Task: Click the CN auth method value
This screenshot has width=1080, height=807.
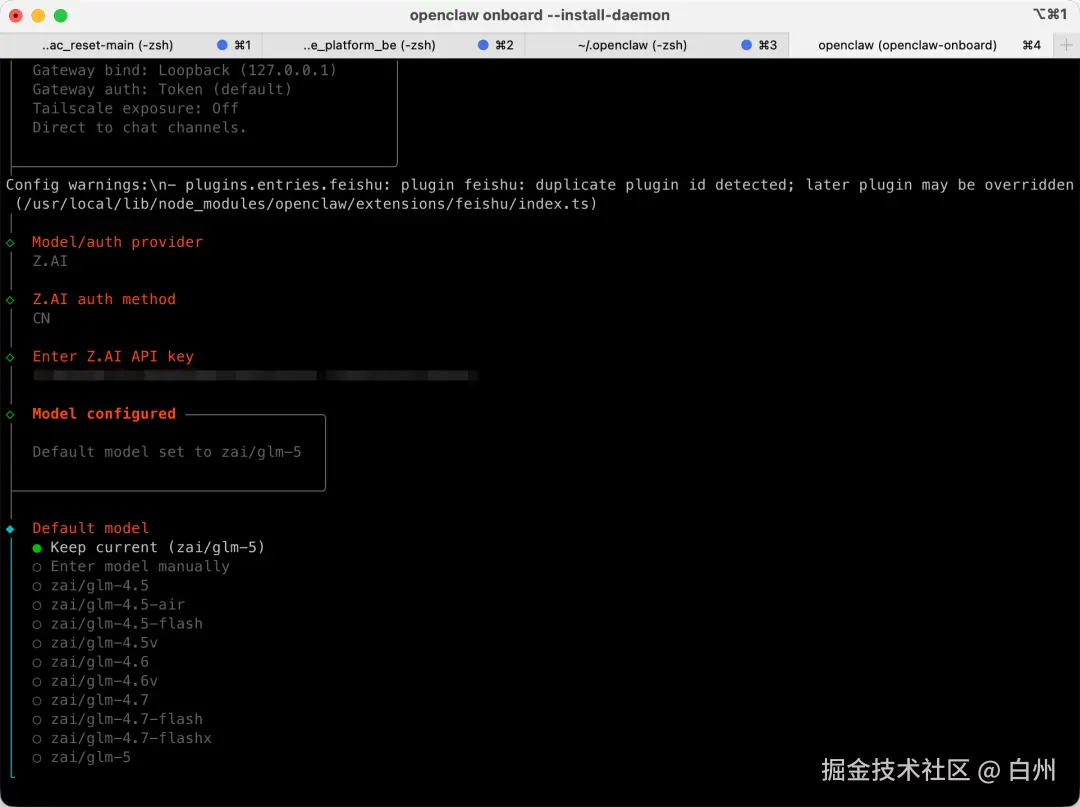Action: click(41, 319)
